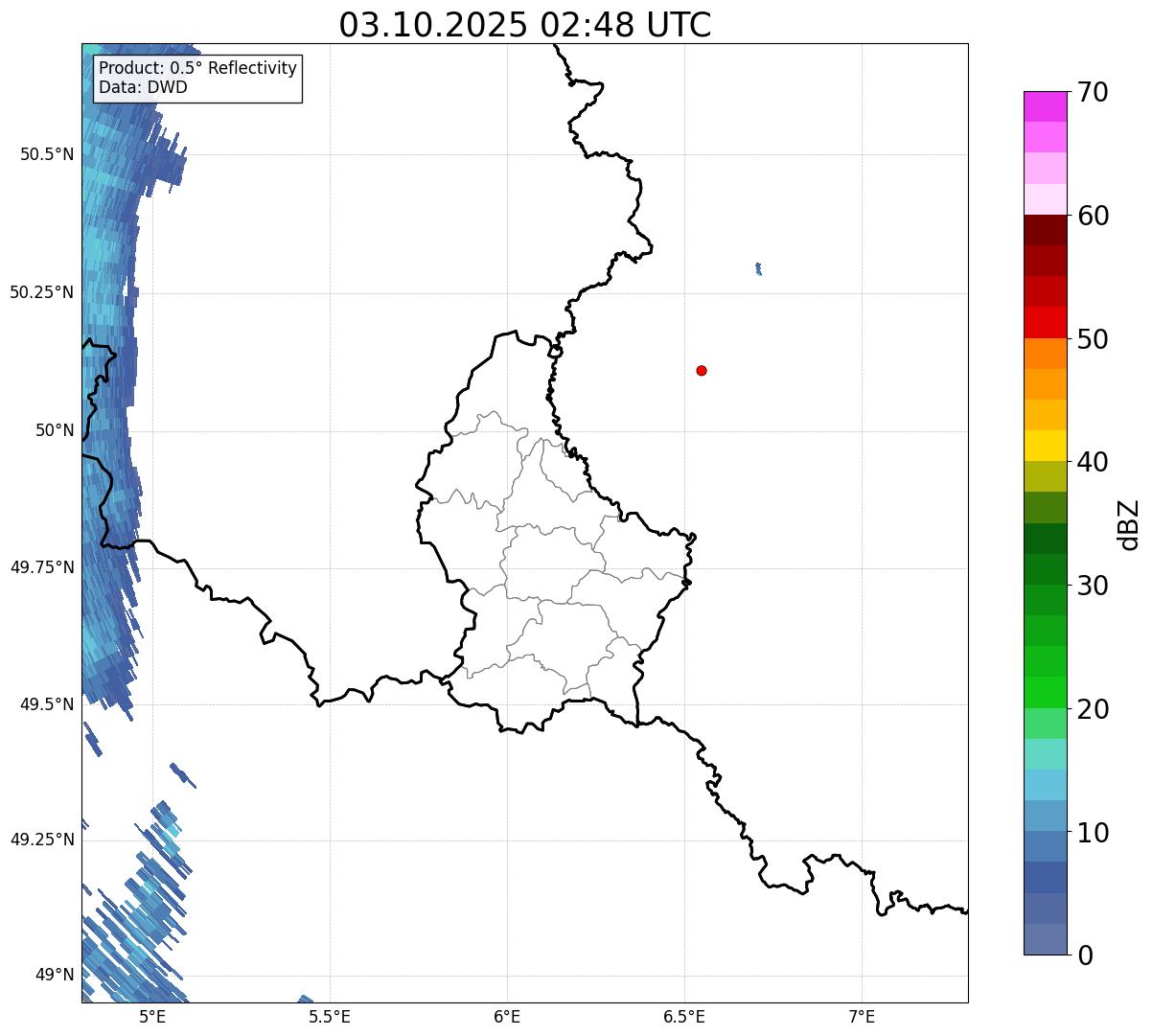Pick the dark maroon colorbar swatch below 60
The width and height of the screenshot is (1152, 1036).
1045,230
